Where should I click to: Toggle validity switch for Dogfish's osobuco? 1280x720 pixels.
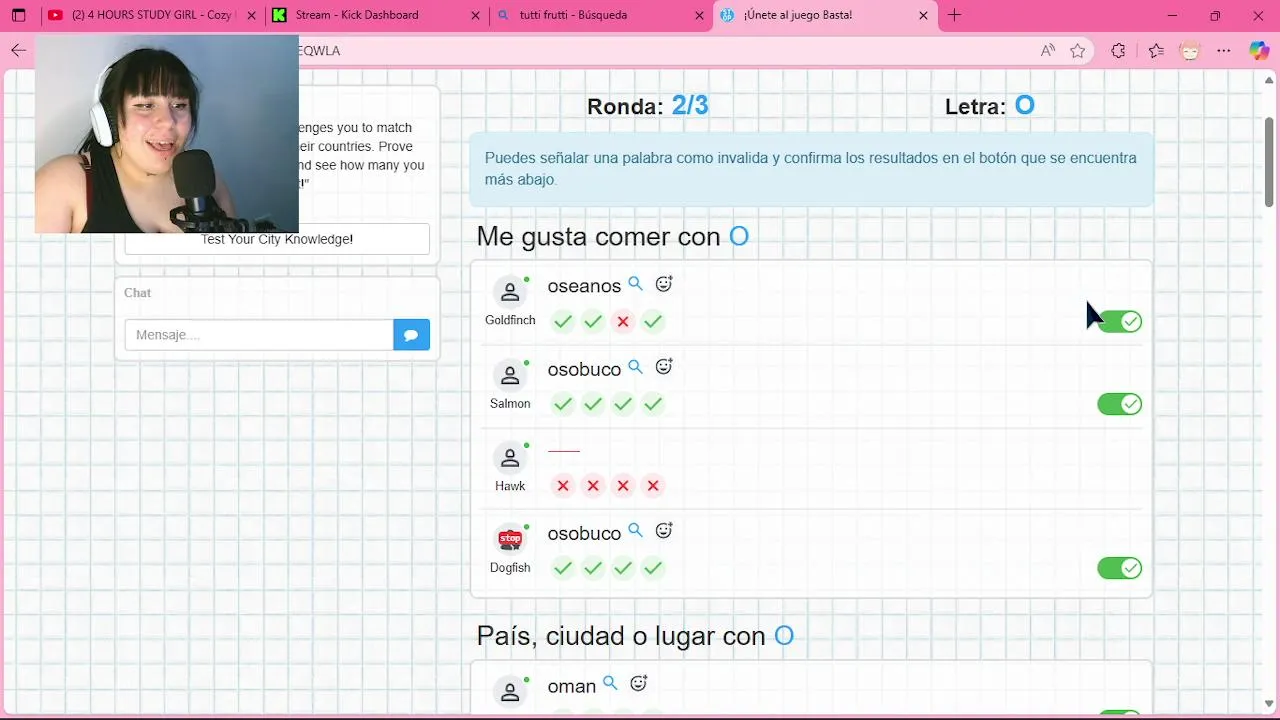point(1119,568)
